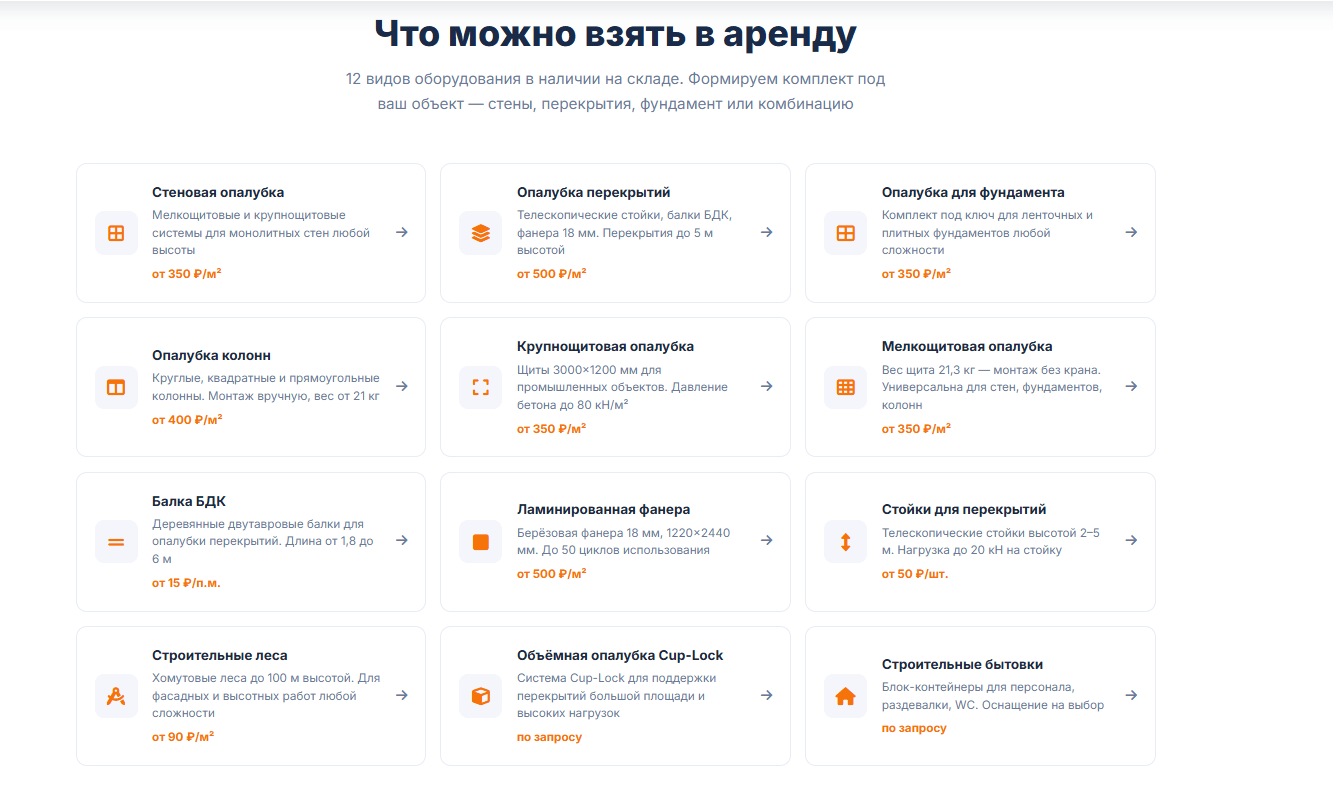Viewport: 1333px width, 811px height.
Task: Click the arrow on the Опалубка перекрытий card
Action: 767,232
